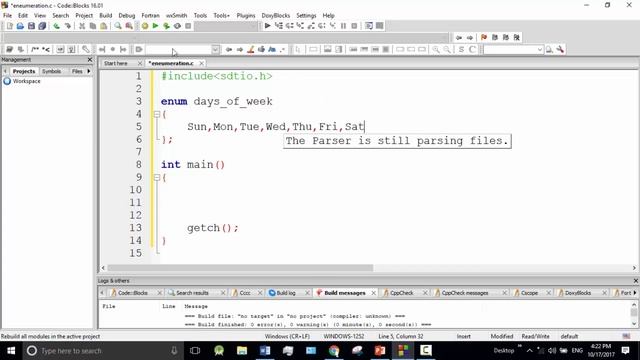640x360 pixels.
Task: Open the Plugins menu
Action: pos(246,15)
